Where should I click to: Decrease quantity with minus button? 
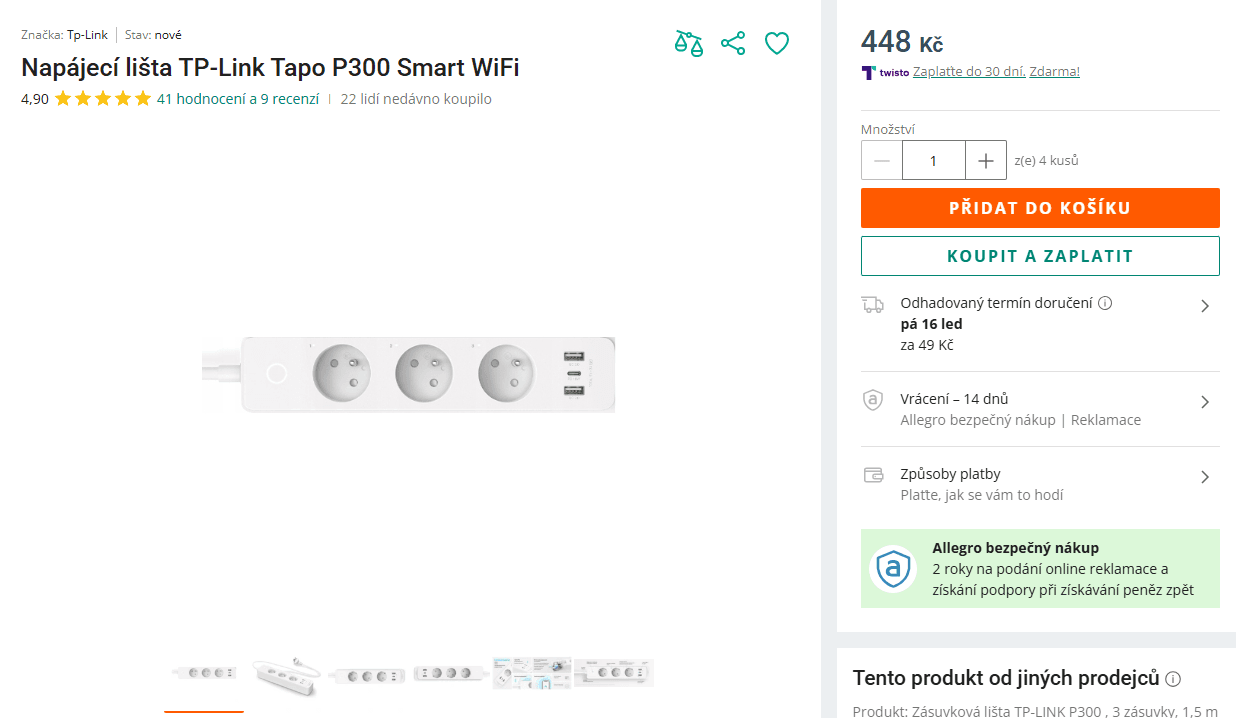click(x=881, y=160)
